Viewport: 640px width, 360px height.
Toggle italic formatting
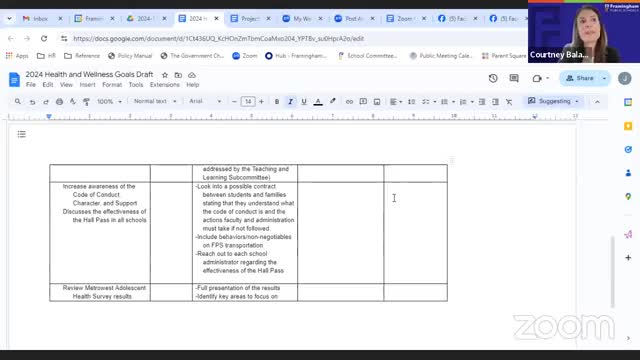click(x=290, y=102)
